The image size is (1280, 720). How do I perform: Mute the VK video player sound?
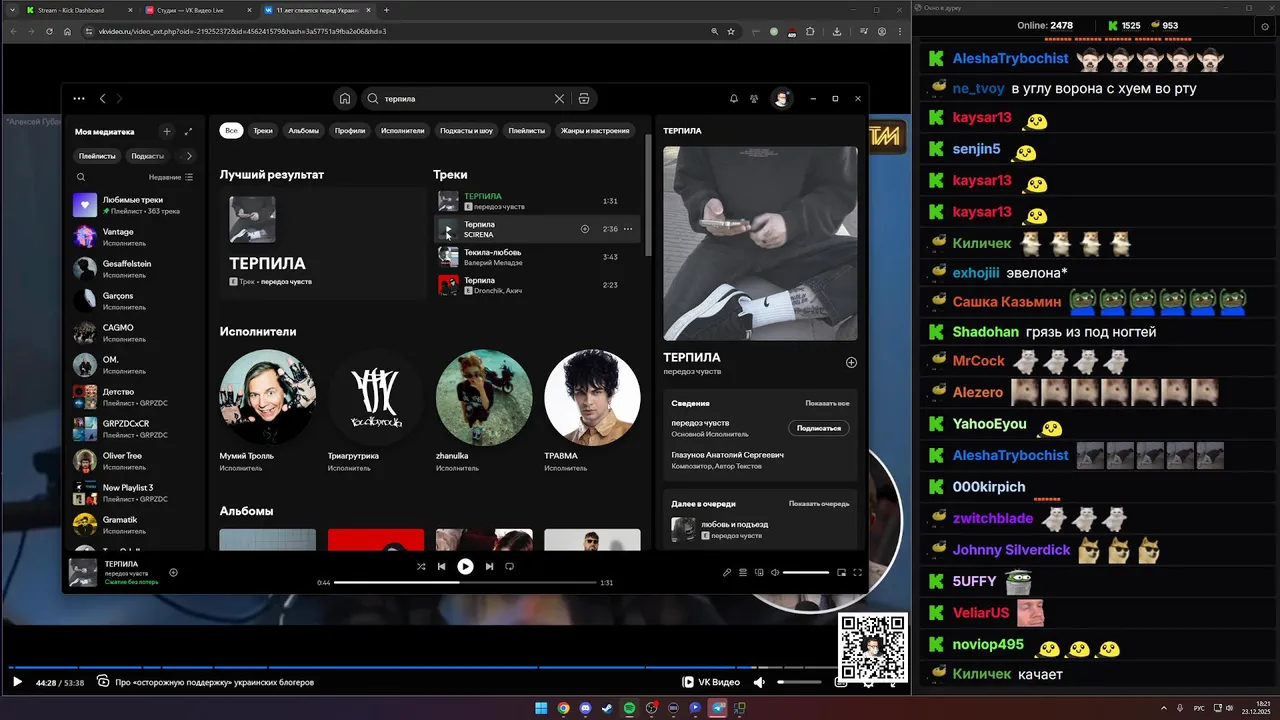tap(759, 682)
